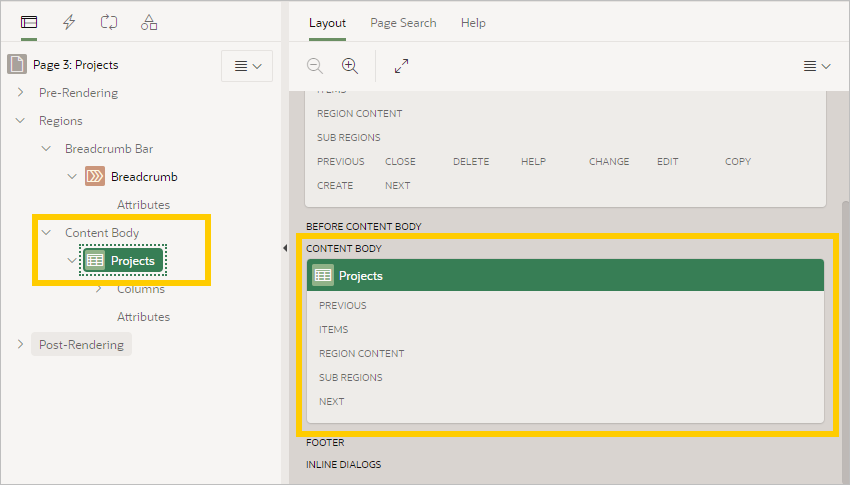Screen dimensions: 850x485
Task: Open the layout pane hamburger menu
Action: coord(817,66)
